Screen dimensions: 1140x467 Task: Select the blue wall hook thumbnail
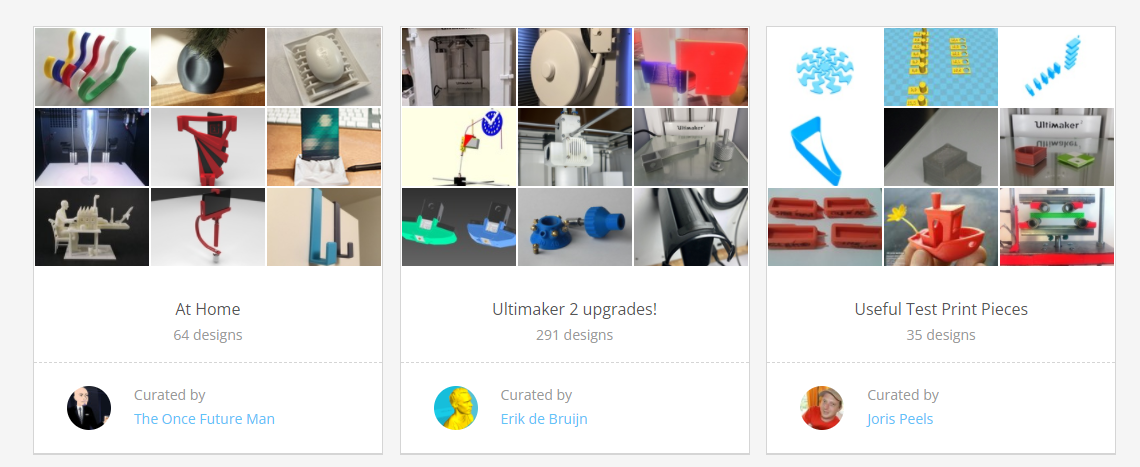click(324, 227)
